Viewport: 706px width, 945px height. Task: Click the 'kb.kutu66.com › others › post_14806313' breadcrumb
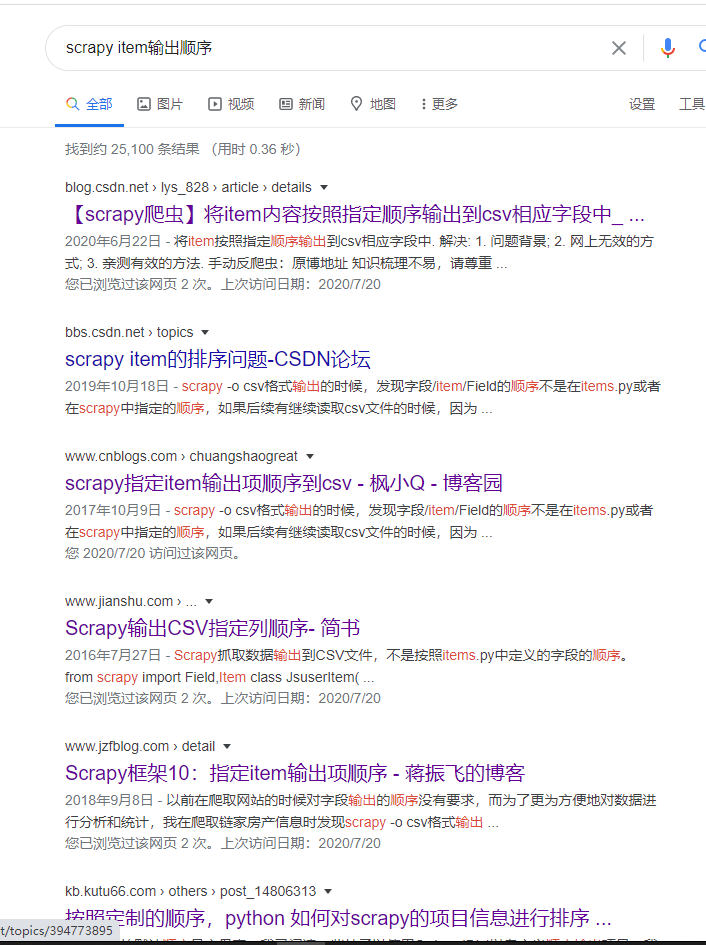pos(191,891)
